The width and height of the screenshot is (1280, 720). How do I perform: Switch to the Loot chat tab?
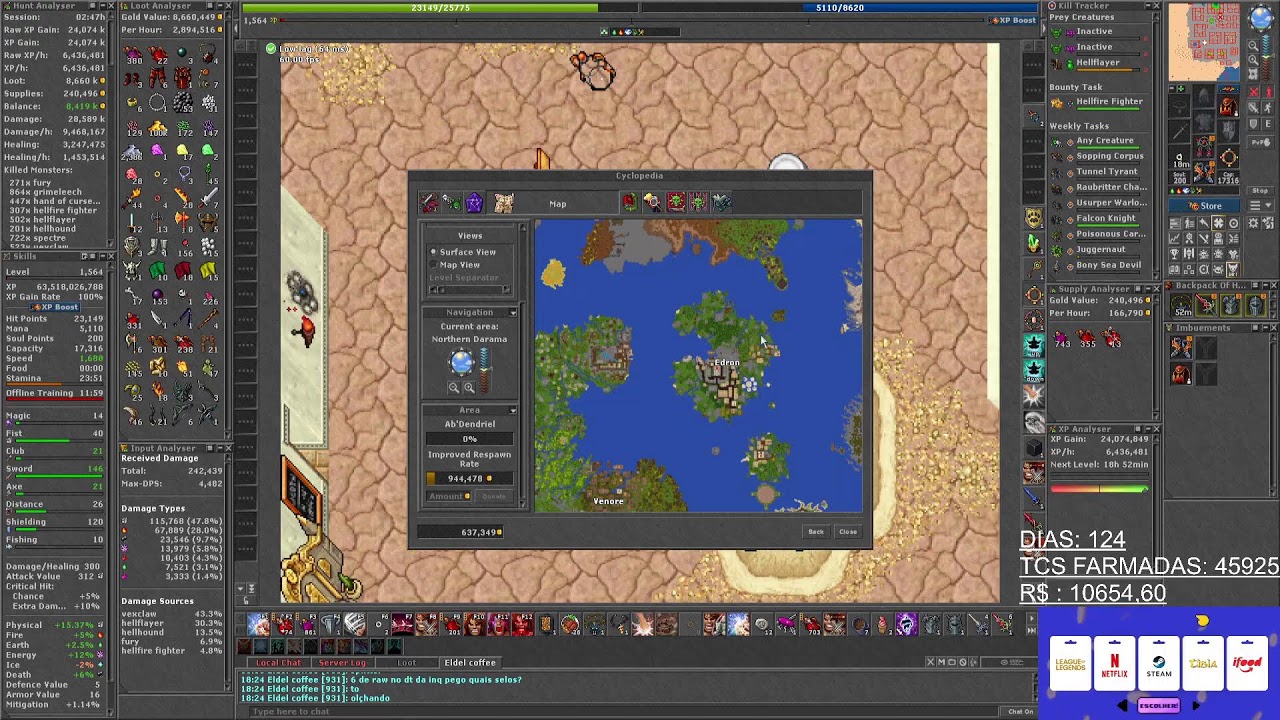[407, 663]
